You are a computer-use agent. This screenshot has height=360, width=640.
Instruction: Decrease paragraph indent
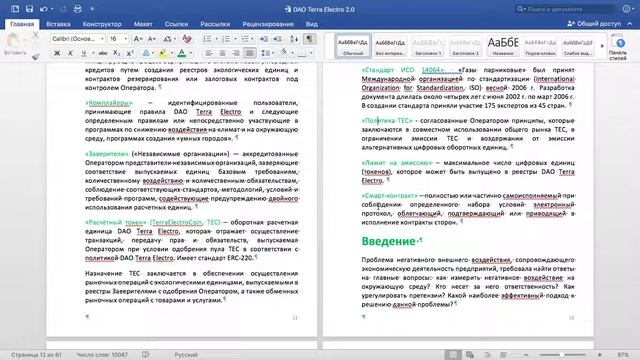(x=264, y=39)
